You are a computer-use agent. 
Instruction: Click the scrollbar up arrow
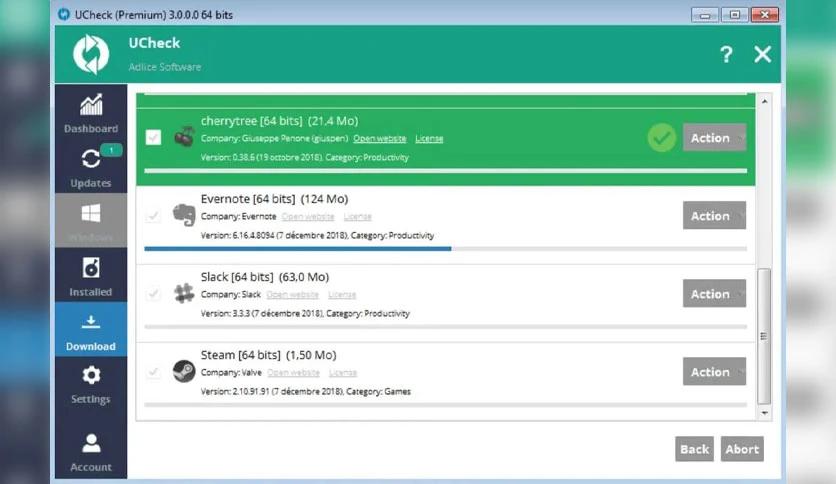(765, 101)
